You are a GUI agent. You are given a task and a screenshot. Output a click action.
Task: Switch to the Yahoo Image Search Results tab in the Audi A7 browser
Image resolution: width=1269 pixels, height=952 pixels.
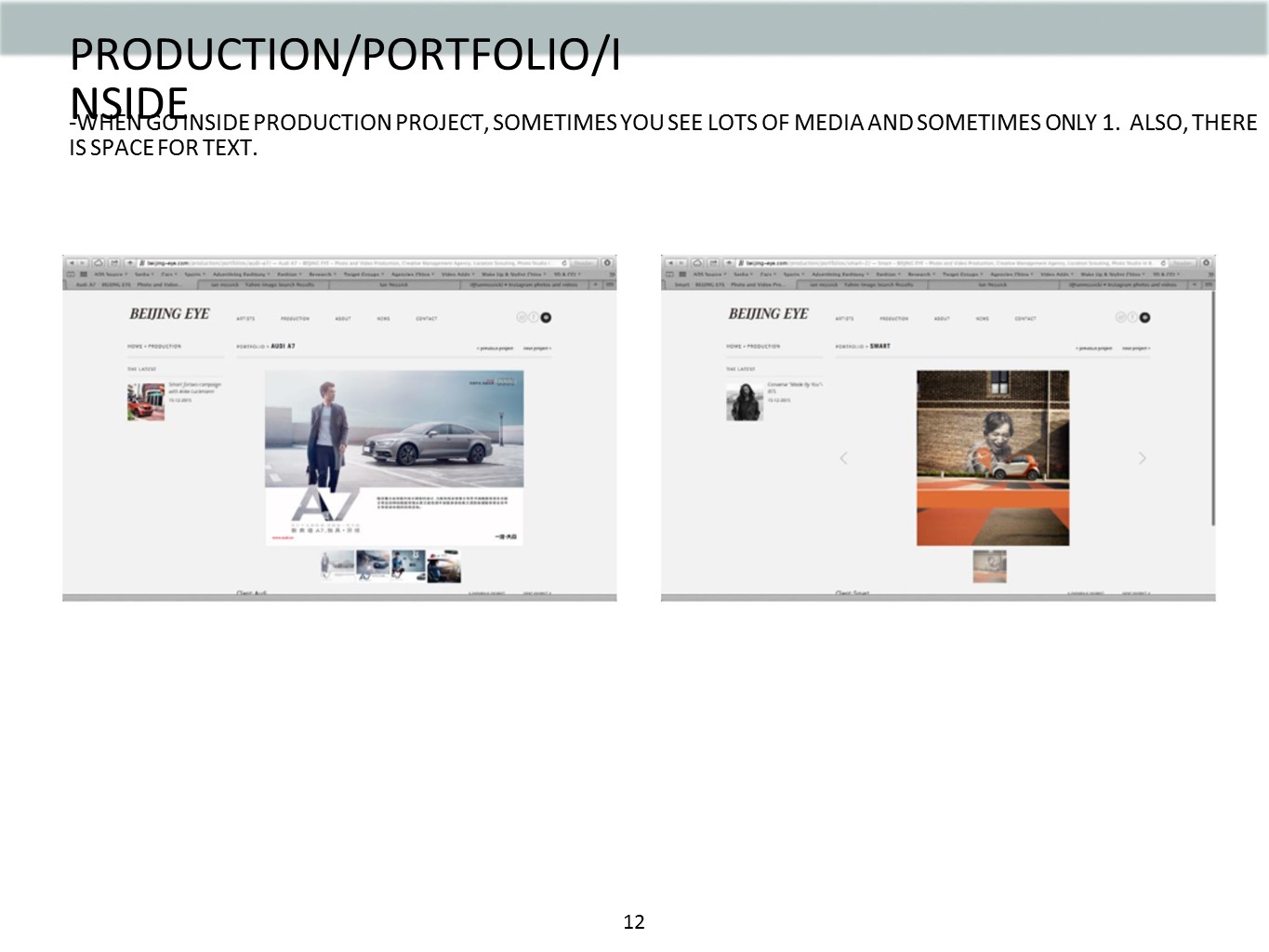click(x=263, y=284)
